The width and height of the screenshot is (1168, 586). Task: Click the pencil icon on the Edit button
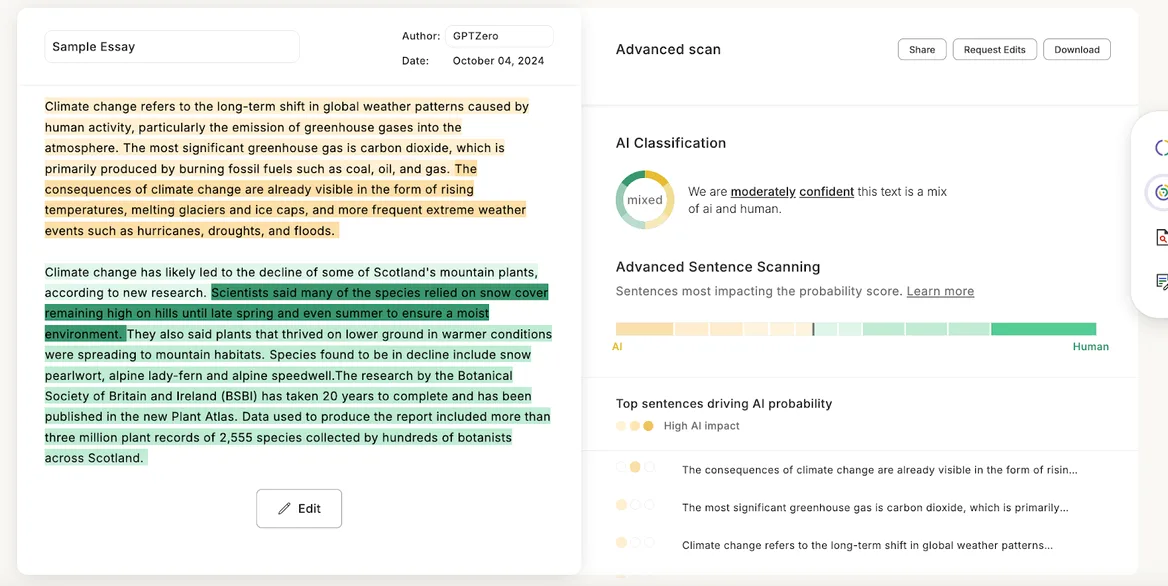point(284,509)
